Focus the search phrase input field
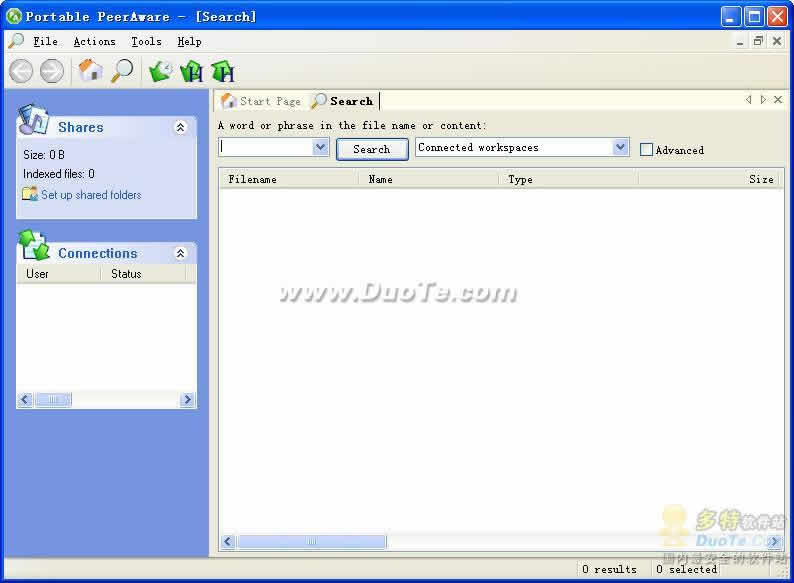Screen dimensions: 794x583 pyautogui.click(x=266, y=147)
